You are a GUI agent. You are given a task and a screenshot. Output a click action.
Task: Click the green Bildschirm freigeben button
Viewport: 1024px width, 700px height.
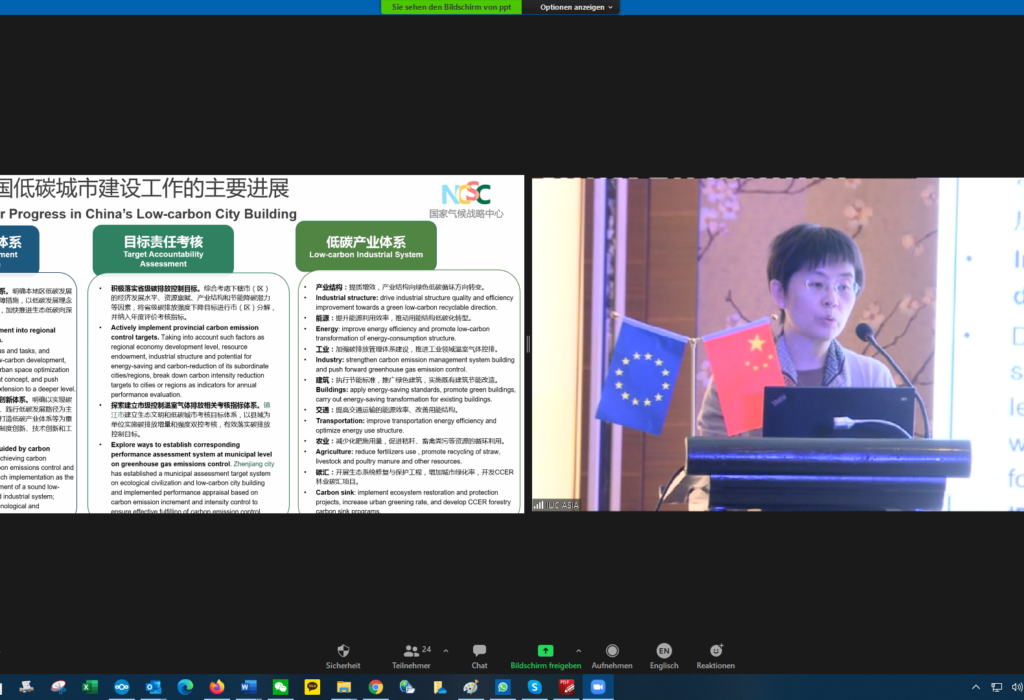546,650
